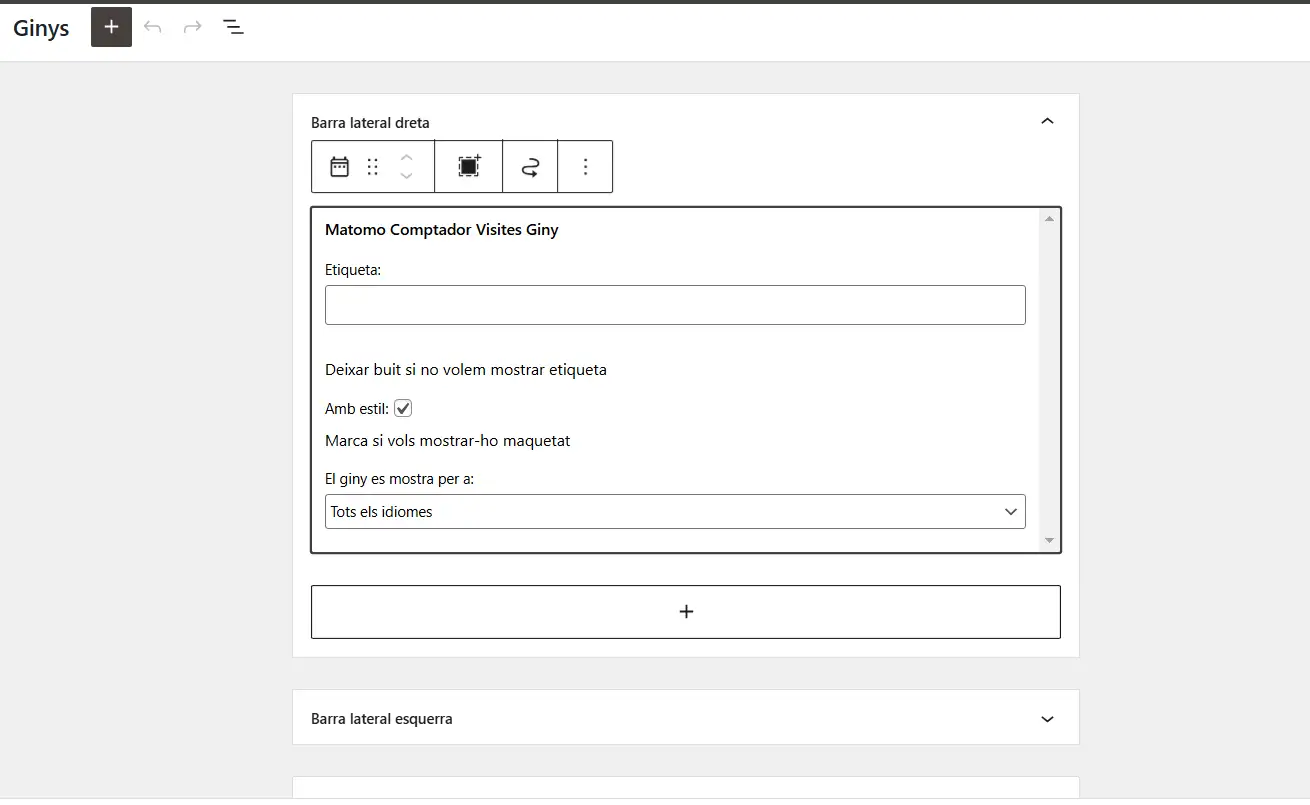Click the Barra lateral esquerra panel title
1310x805 pixels.
(382, 719)
